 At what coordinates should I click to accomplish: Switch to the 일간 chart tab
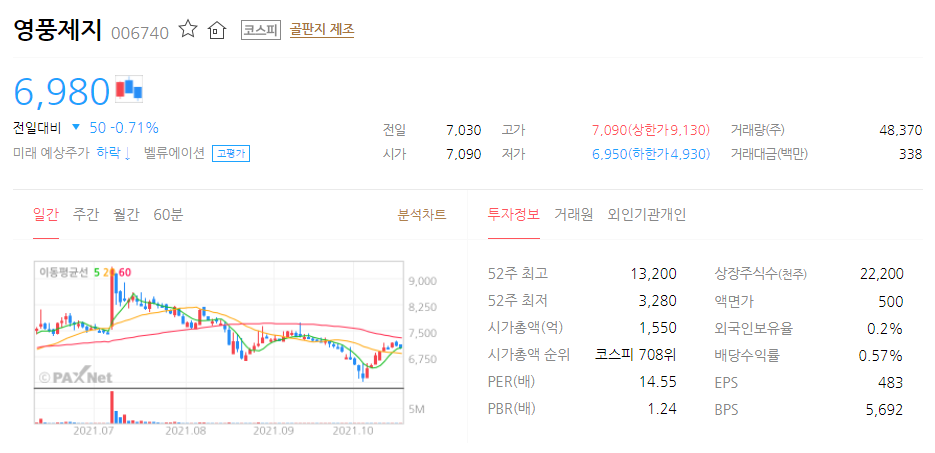[46, 215]
